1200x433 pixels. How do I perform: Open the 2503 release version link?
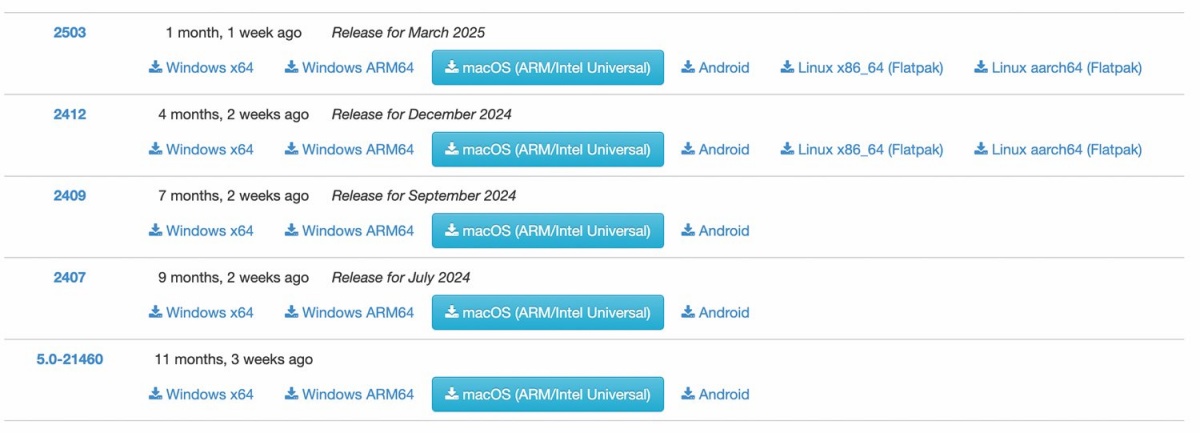click(70, 32)
